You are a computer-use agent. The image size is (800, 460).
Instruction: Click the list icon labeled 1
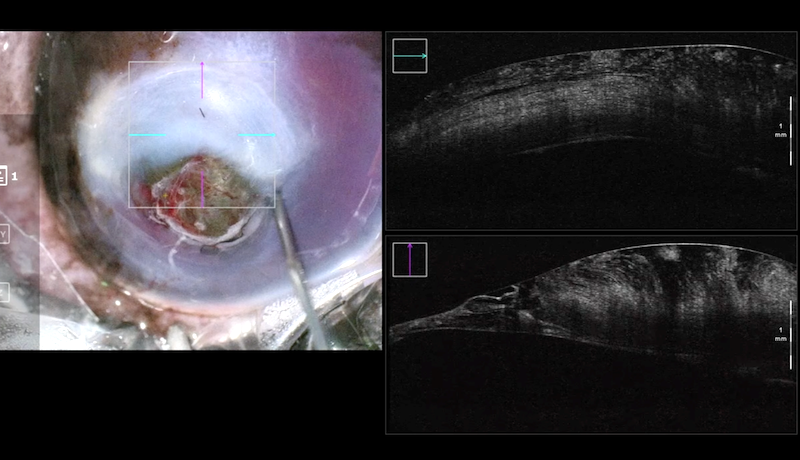pos(2,176)
